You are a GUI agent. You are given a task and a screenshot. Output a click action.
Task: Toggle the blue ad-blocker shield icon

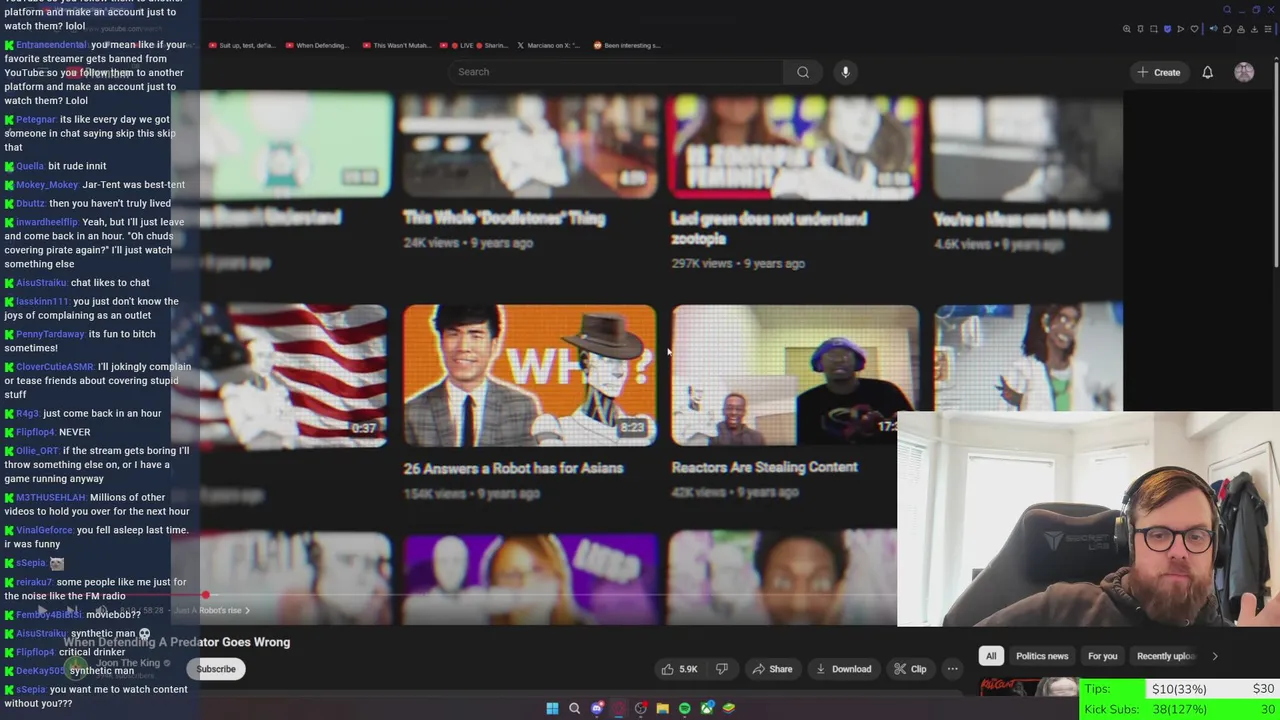(1167, 29)
